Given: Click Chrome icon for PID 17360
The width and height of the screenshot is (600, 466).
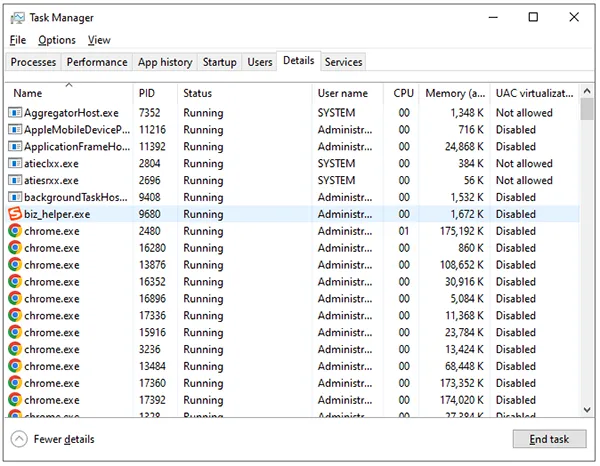Looking at the screenshot, I should click(15, 383).
